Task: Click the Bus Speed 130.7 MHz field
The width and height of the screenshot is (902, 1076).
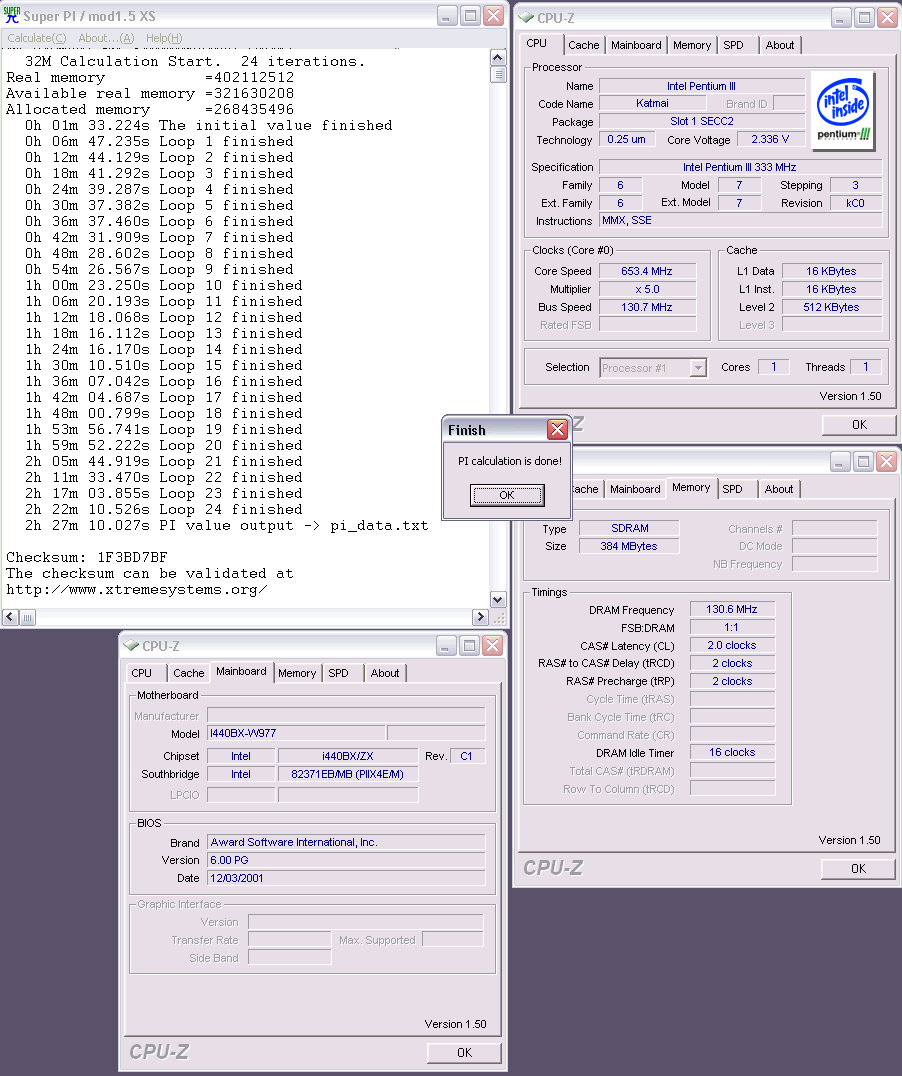Action: tap(647, 307)
